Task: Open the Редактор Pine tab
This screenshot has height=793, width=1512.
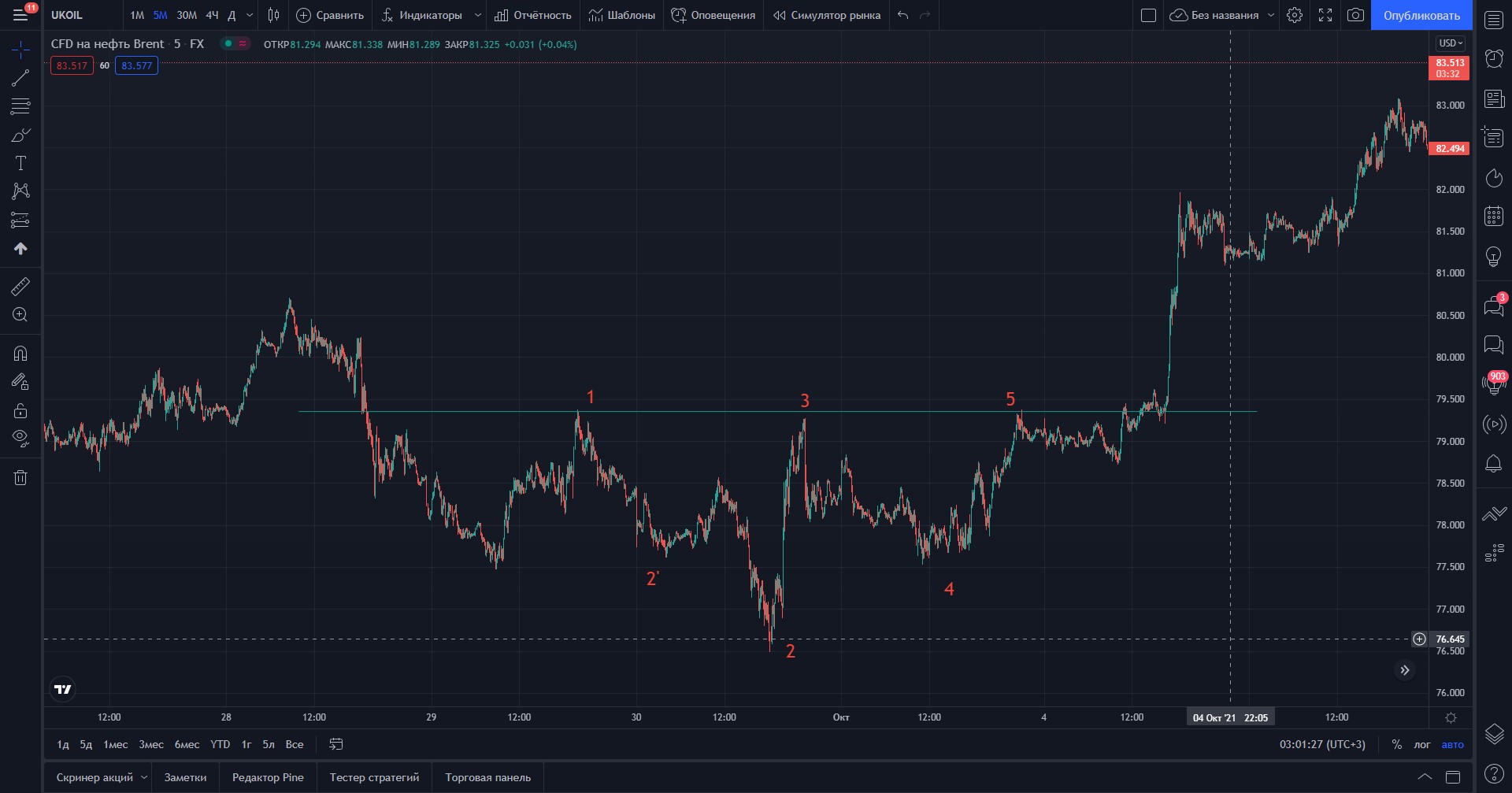Action: pyautogui.click(x=268, y=777)
